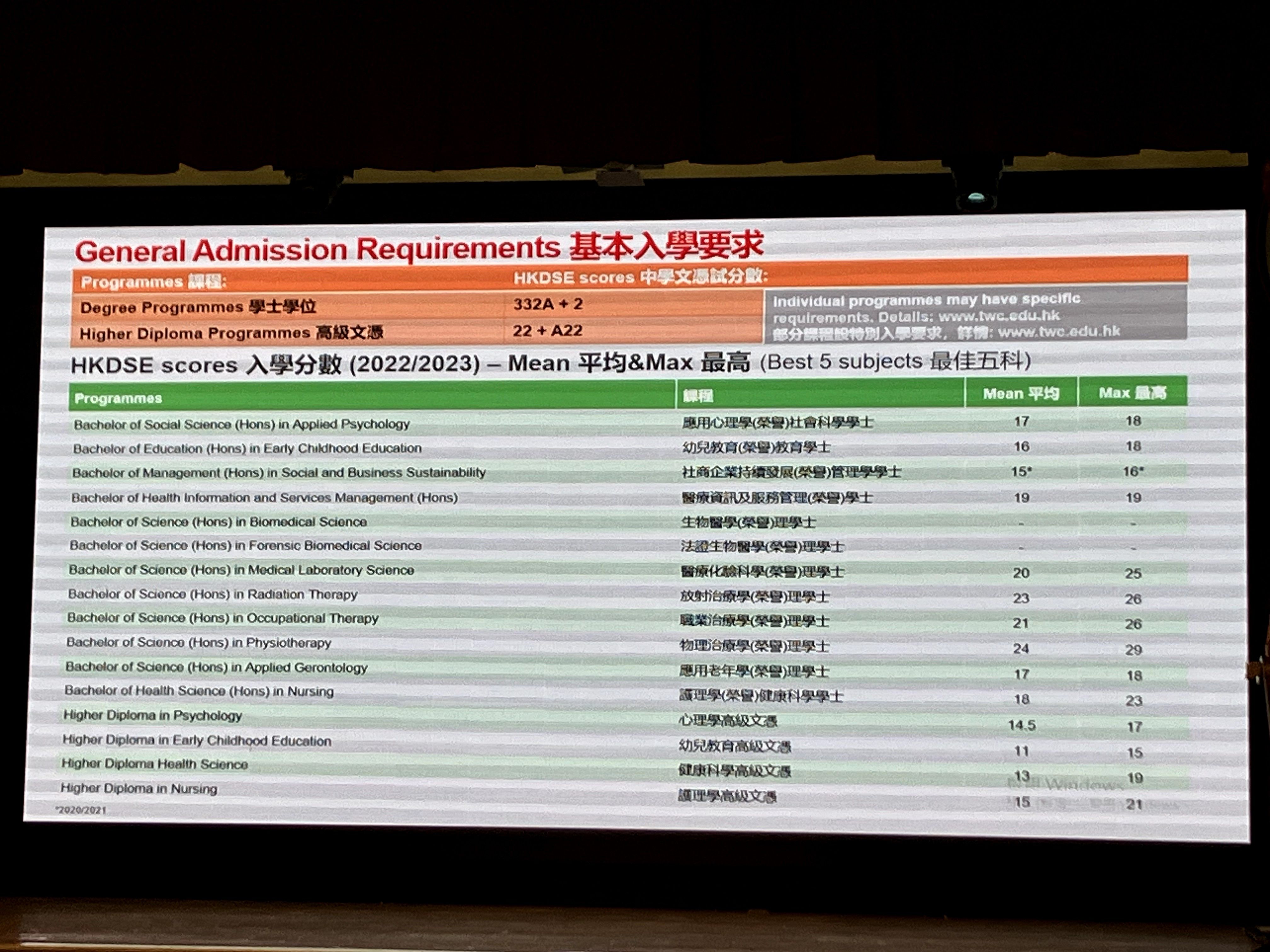Select the "Degree Programmes 學士學位" row label
The image size is (1270, 952).
pyautogui.click(x=198, y=307)
